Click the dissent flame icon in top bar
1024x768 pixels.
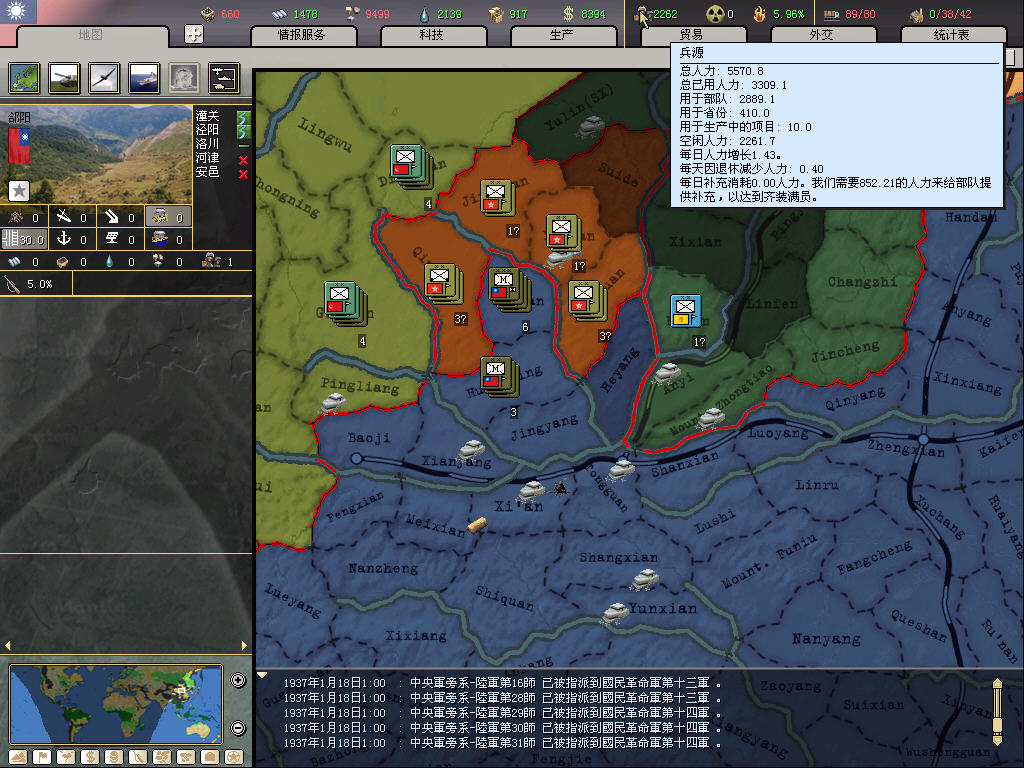pyautogui.click(x=759, y=14)
